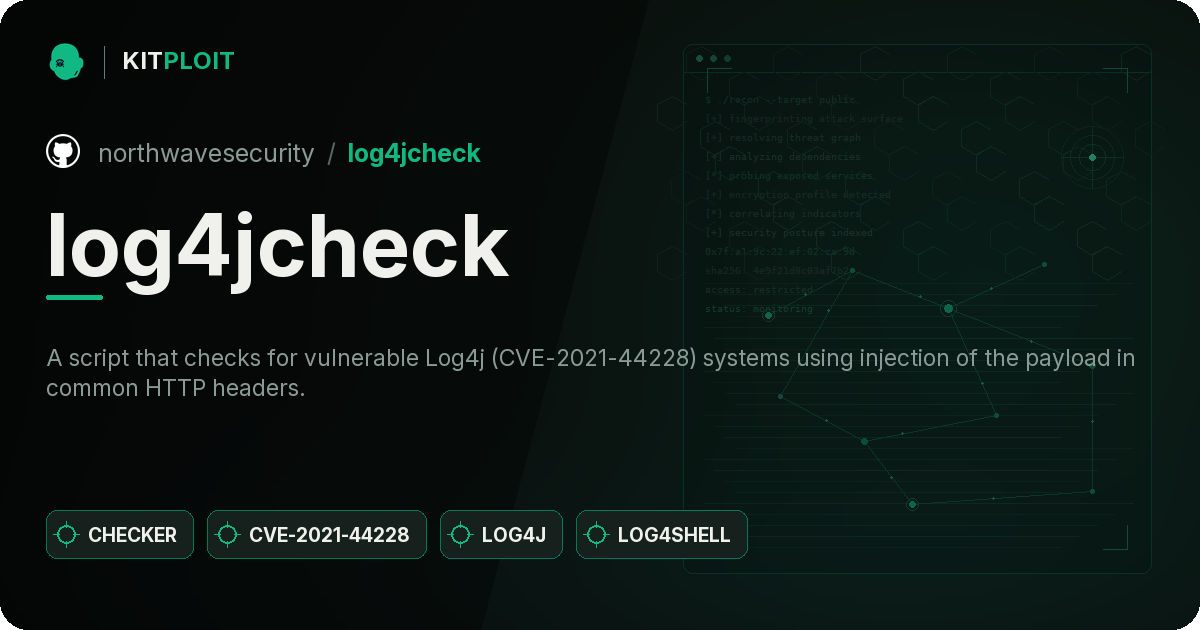This screenshot has height=630, width=1200.
Task: Click crosshair icon in LOG4SHELL tag
Action: point(597,535)
